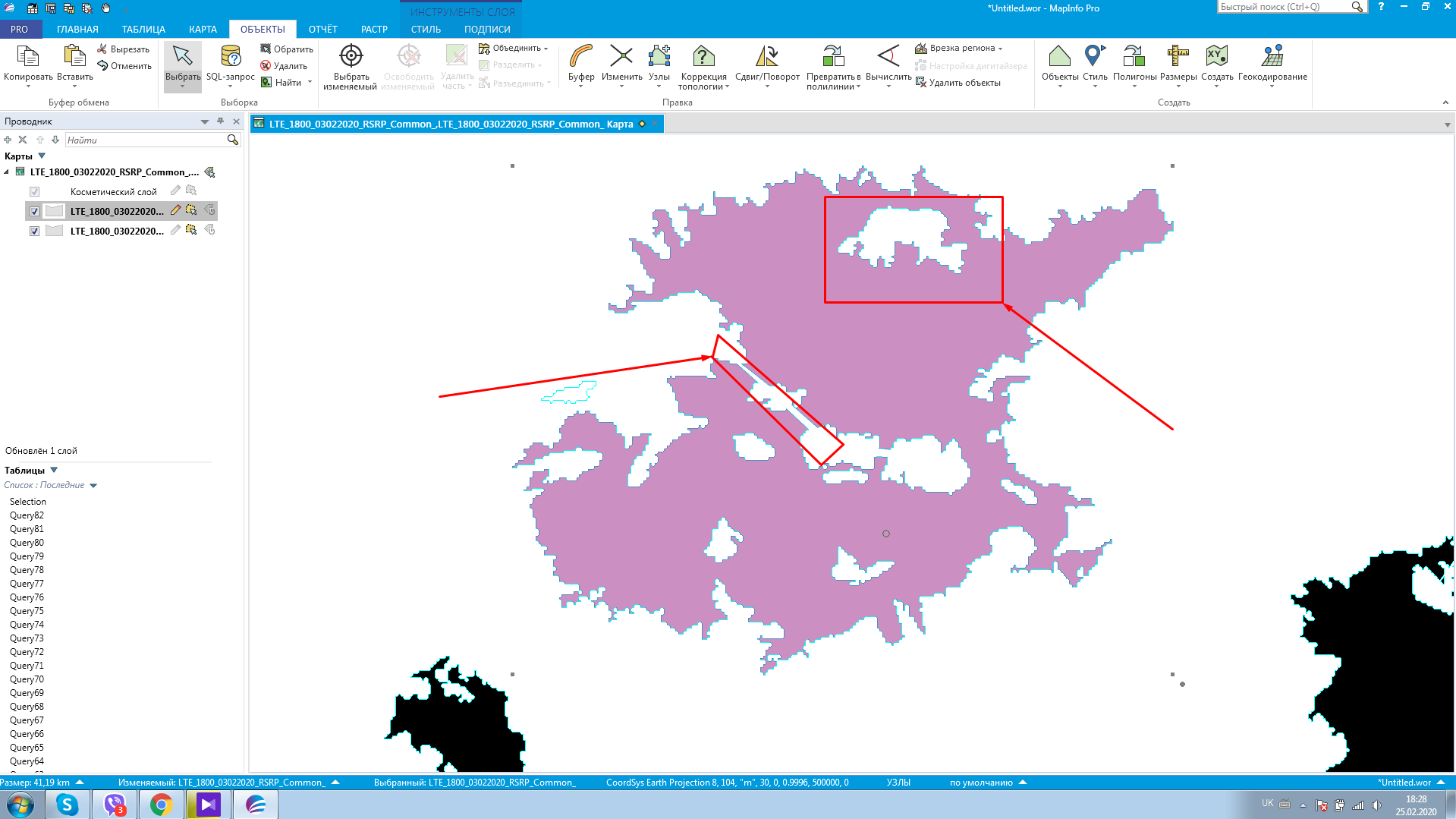Click Set Target (Выбрать изменяемый) icon
Screen dimensions: 1456x819
351,56
